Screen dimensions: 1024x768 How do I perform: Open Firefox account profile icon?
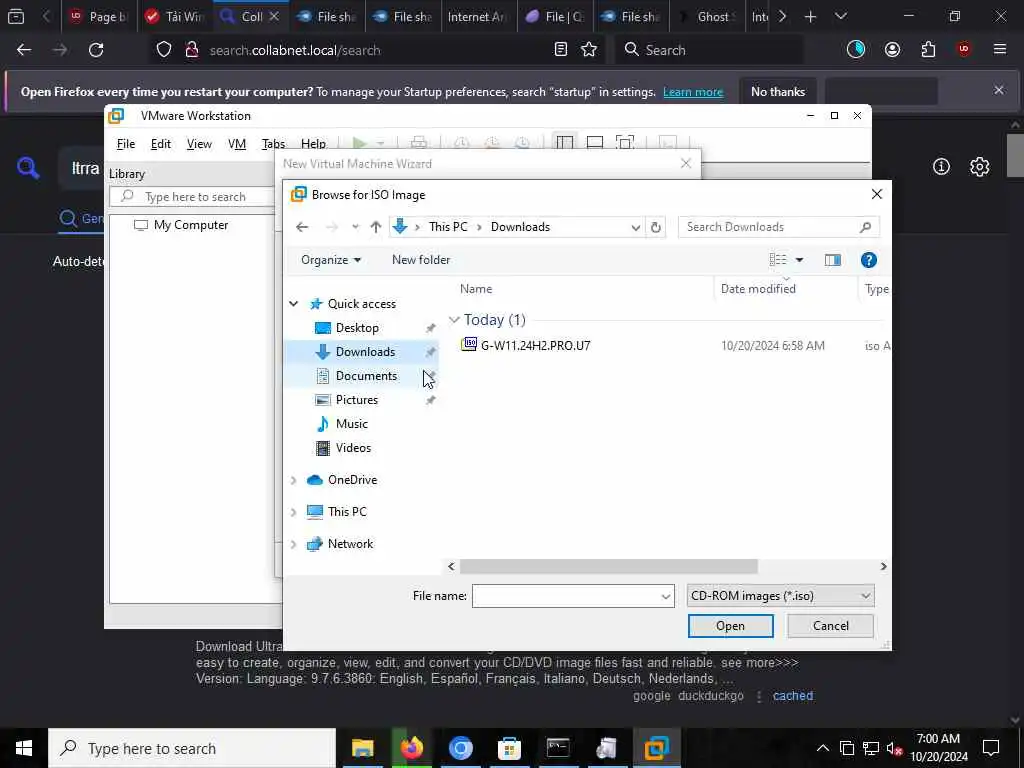point(892,50)
